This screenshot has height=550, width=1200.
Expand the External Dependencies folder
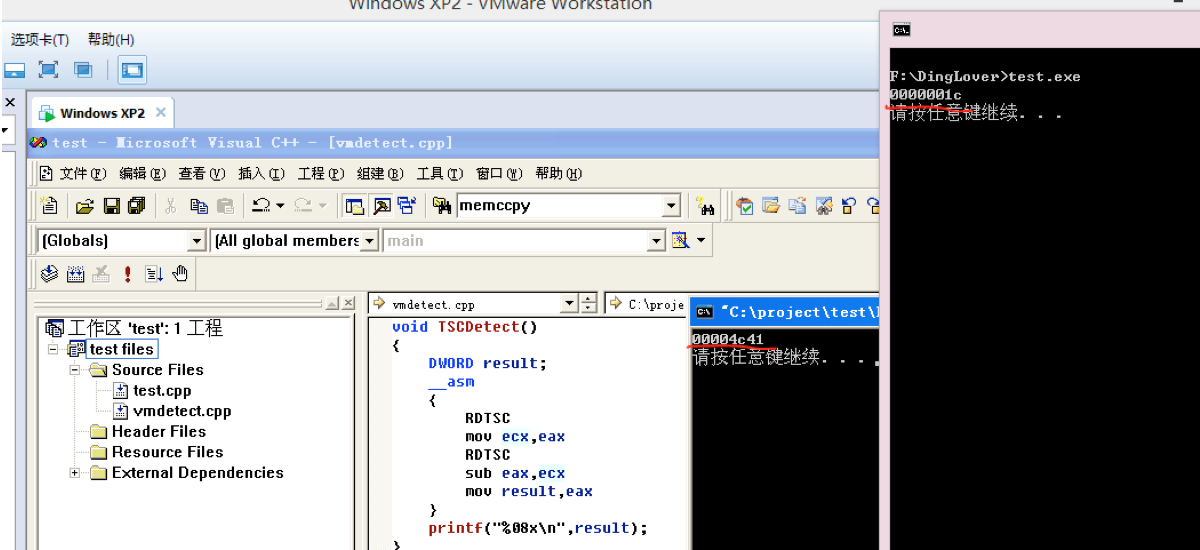point(74,473)
